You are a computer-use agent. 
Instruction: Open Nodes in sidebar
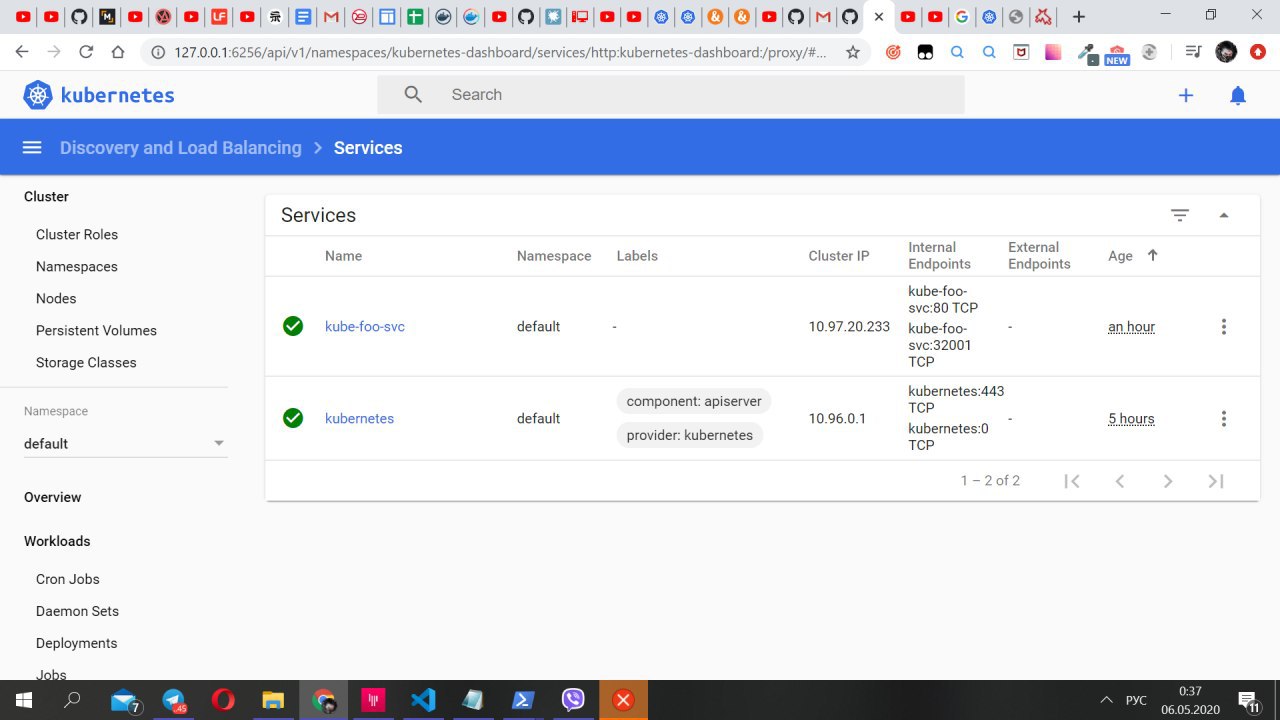click(x=56, y=298)
